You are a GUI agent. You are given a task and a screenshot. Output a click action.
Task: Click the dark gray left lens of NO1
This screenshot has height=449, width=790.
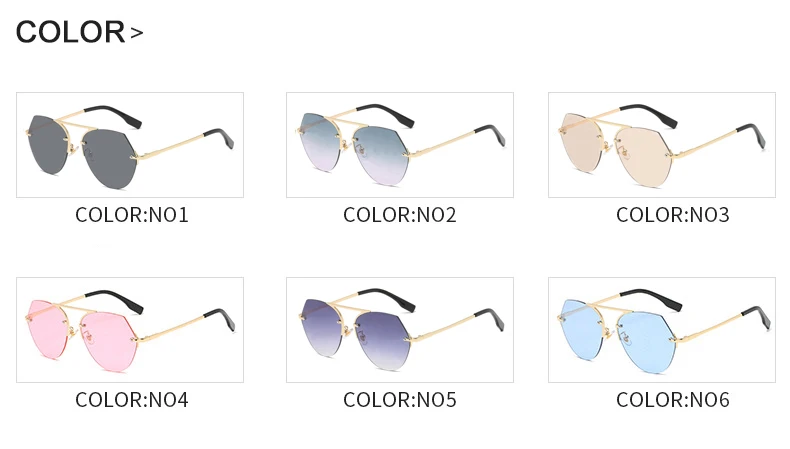[x=47, y=144]
